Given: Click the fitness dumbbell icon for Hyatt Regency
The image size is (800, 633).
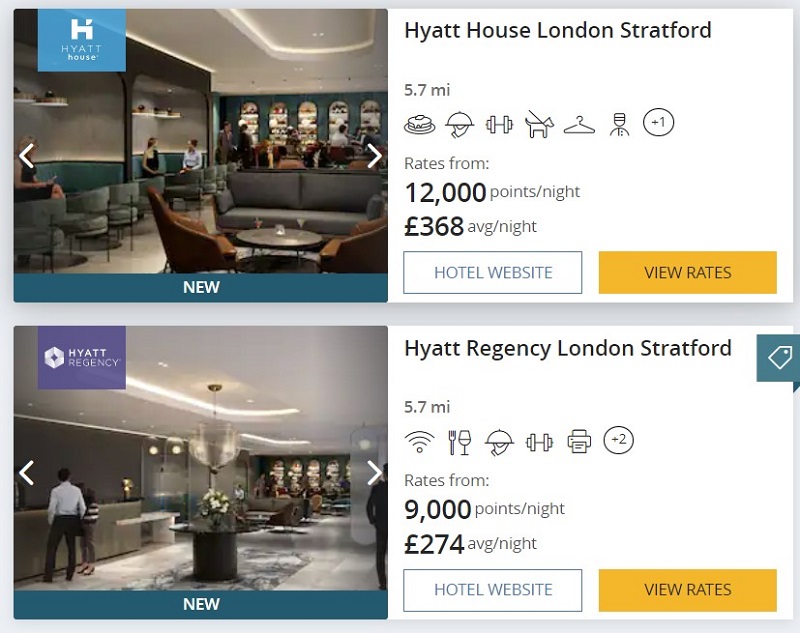Looking at the screenshot, I should [539, 441].
